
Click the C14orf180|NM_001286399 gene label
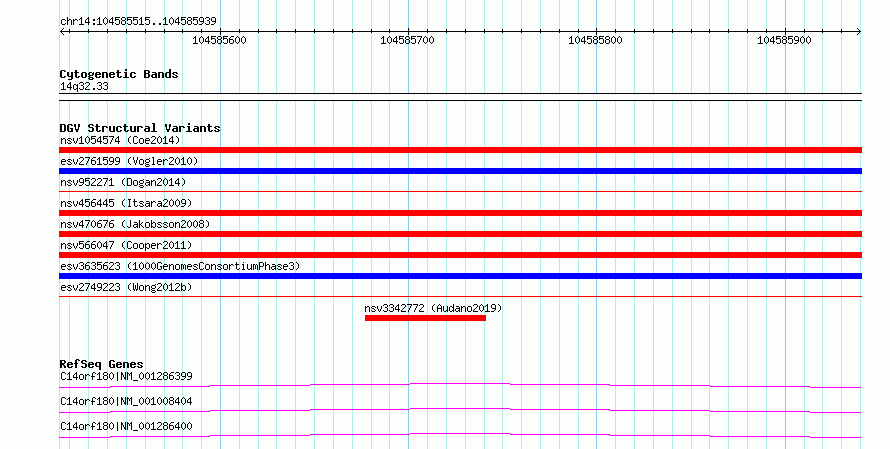pos(126,376)
